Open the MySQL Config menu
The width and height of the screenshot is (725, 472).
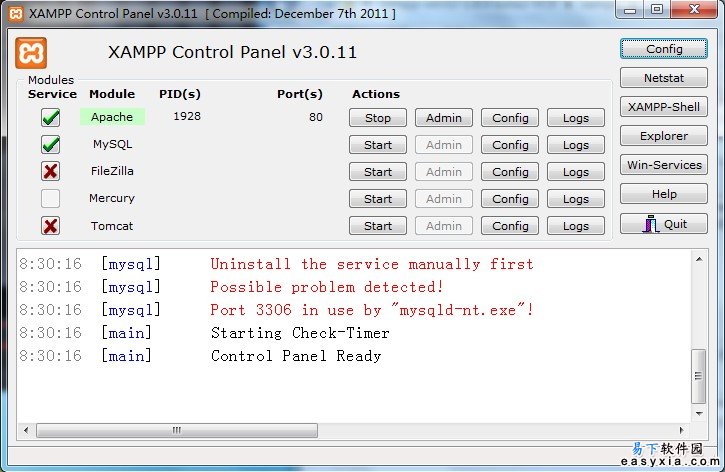tap(510, 145)
